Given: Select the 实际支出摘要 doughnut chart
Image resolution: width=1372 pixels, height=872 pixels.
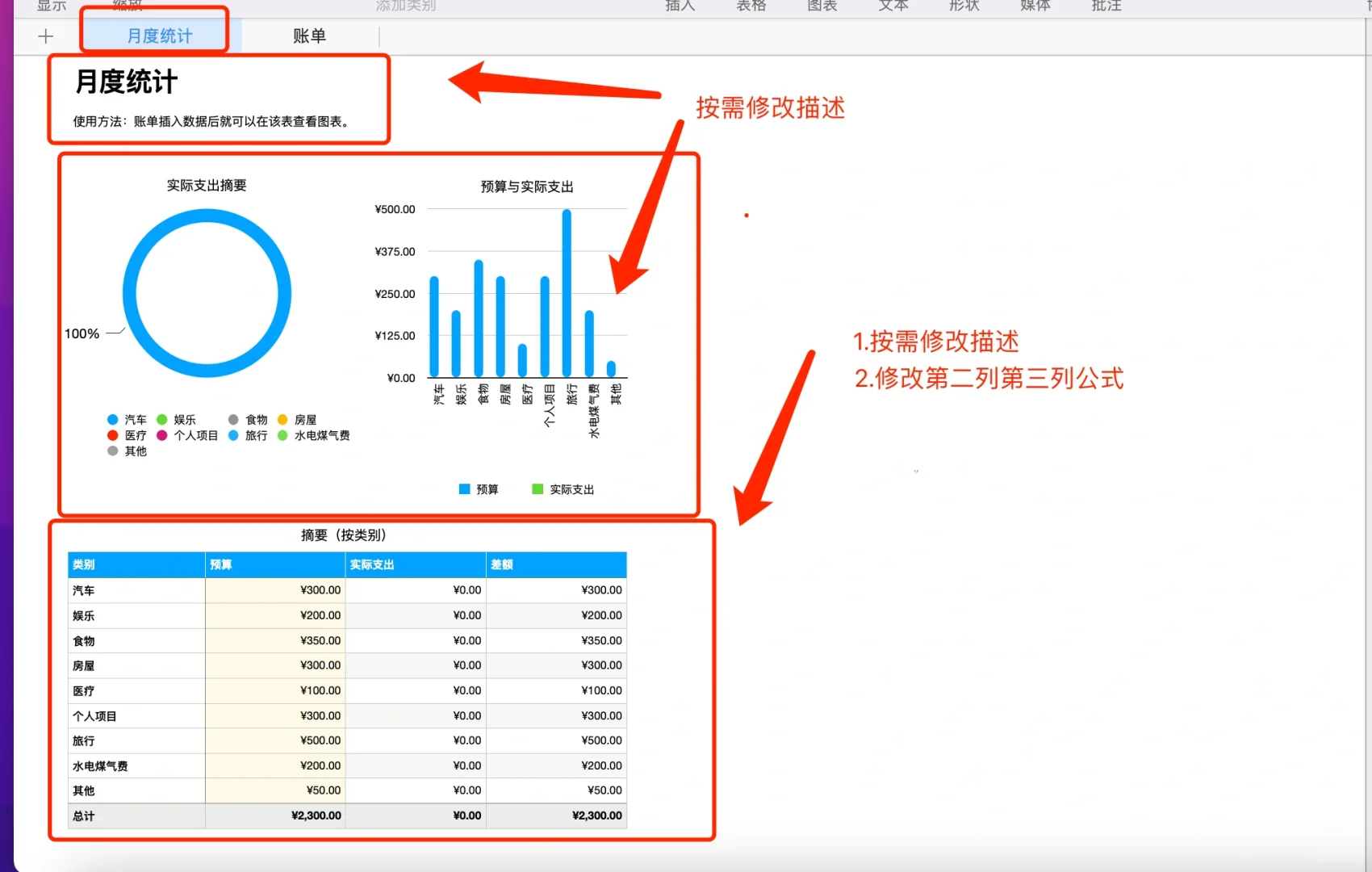Looking at the screenshot, I should 207,292.
